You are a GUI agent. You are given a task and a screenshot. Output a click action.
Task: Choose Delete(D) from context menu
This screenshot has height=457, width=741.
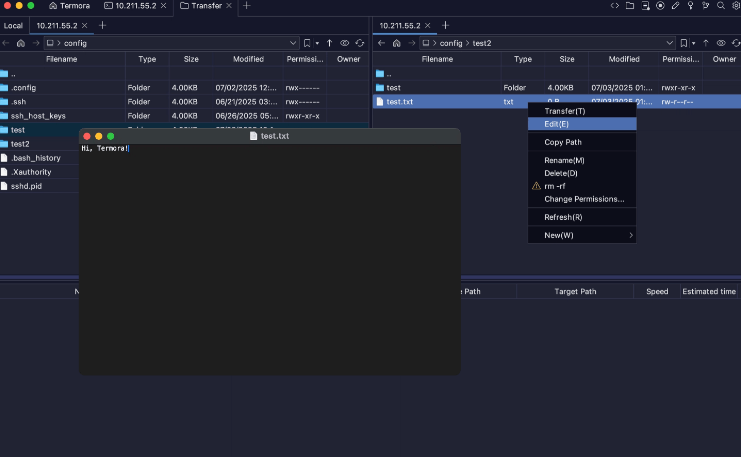582,173
